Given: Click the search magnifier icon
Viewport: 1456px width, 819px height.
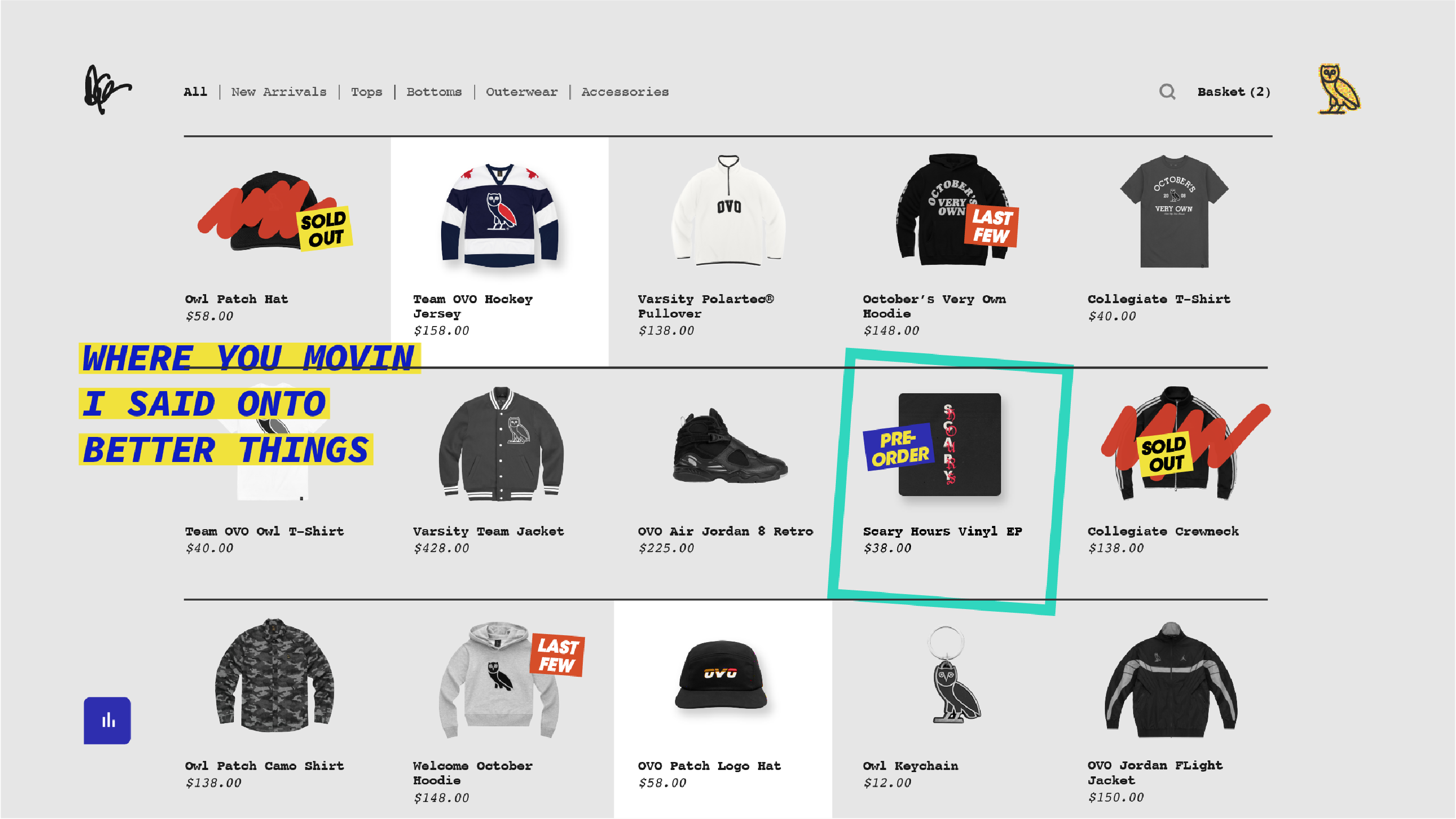Looking at the screenshot, I should pos(1167,92).
